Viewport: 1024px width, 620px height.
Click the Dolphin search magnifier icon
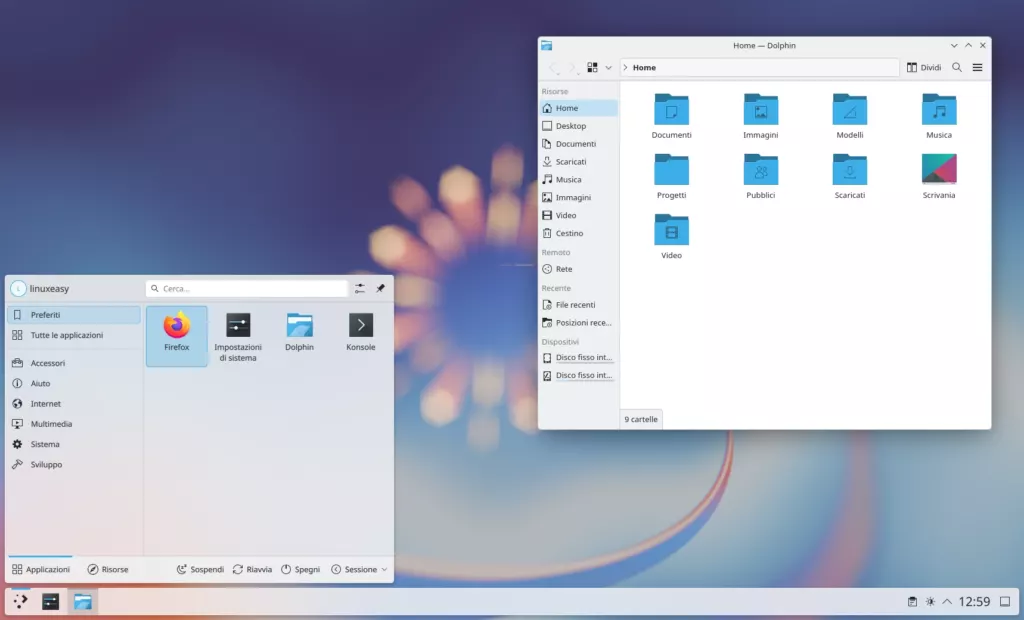click(x=957, y=67)
